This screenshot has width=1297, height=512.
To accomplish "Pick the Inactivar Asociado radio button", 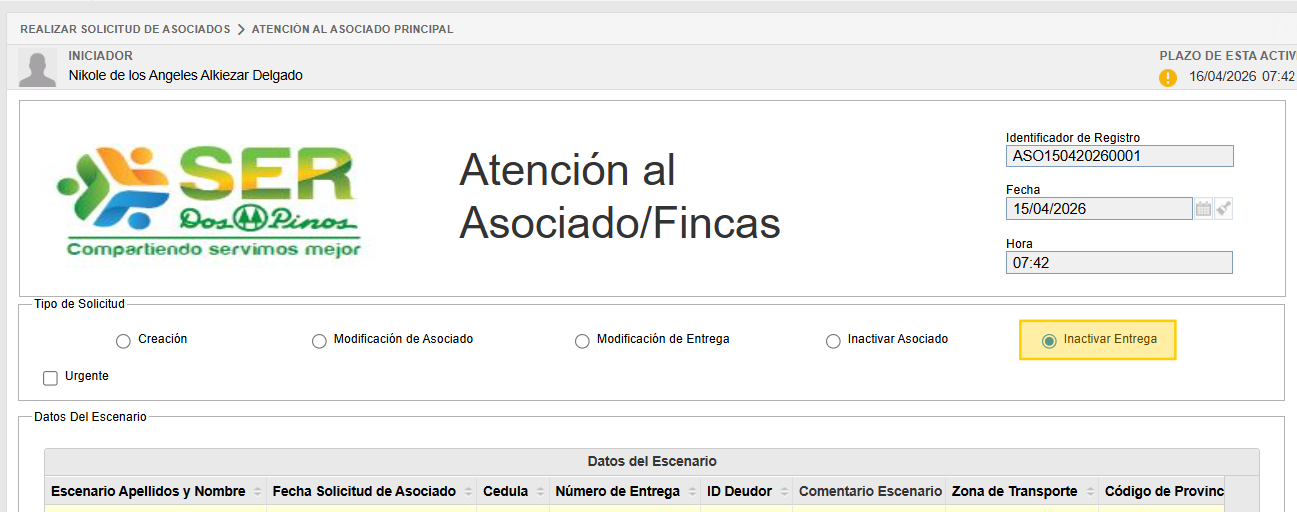I will click(x=833, y=341).
